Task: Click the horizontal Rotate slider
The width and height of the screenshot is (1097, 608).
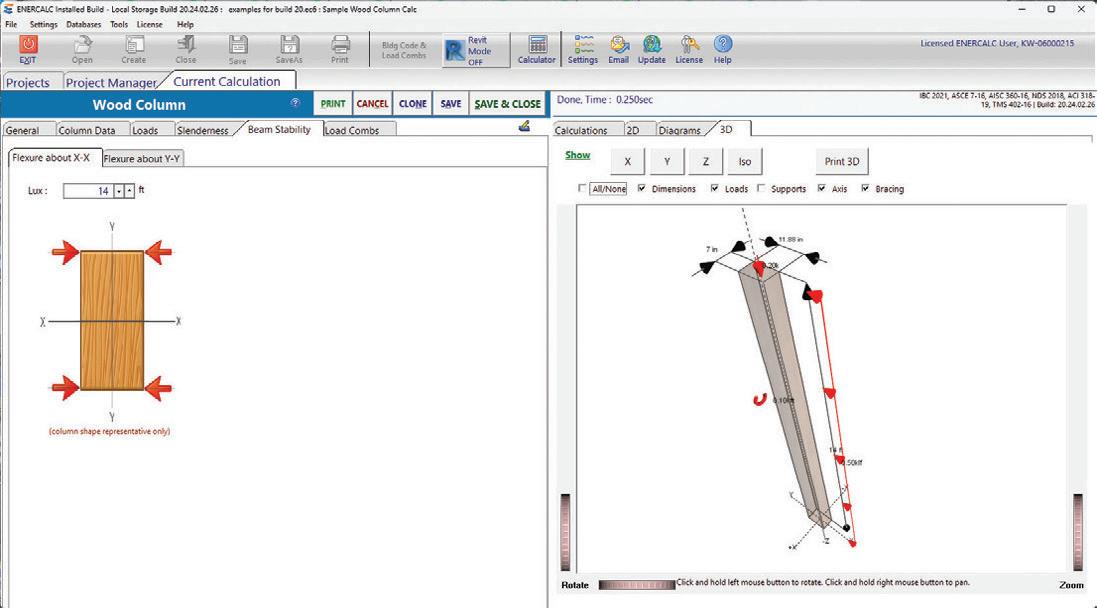Action: coord(637,584)
